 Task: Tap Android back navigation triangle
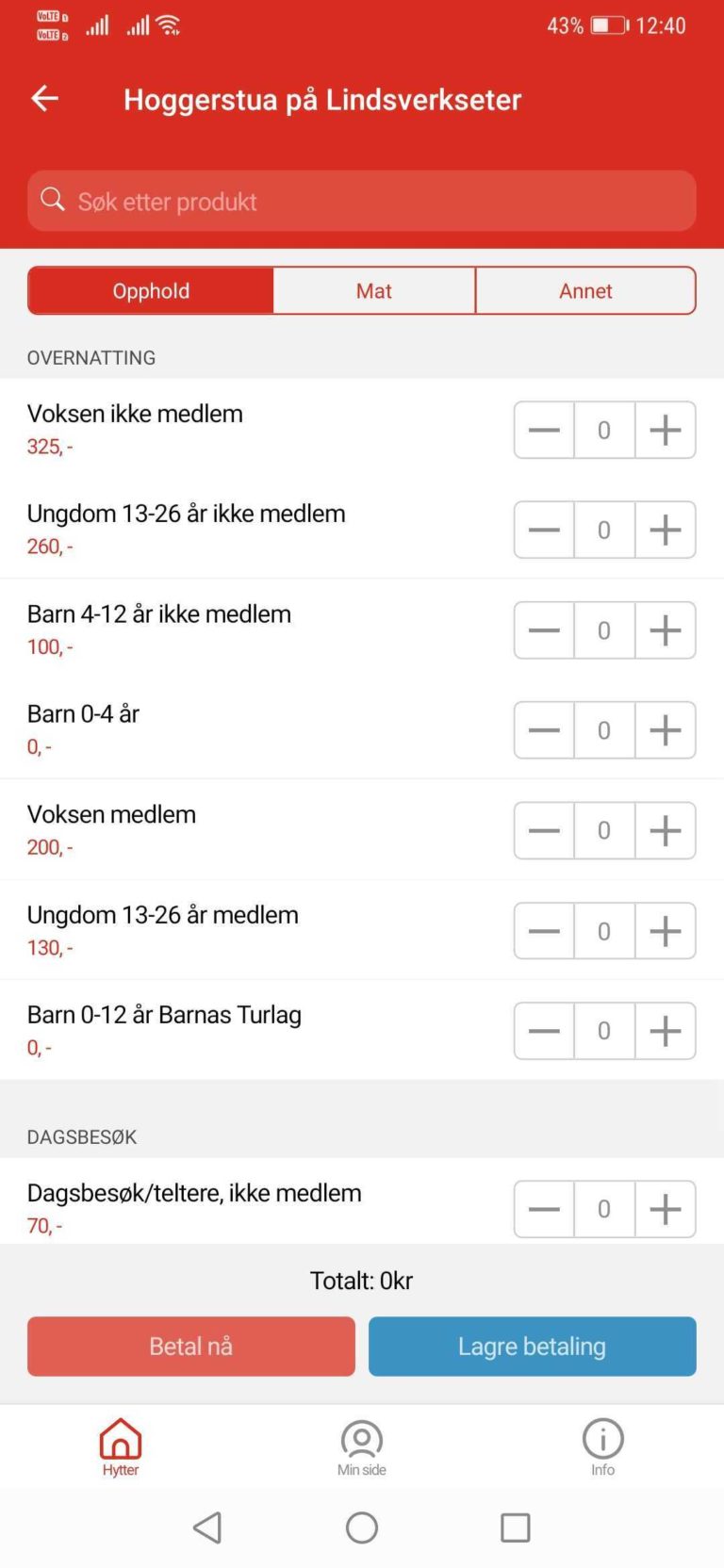(x=207, y=1527)
